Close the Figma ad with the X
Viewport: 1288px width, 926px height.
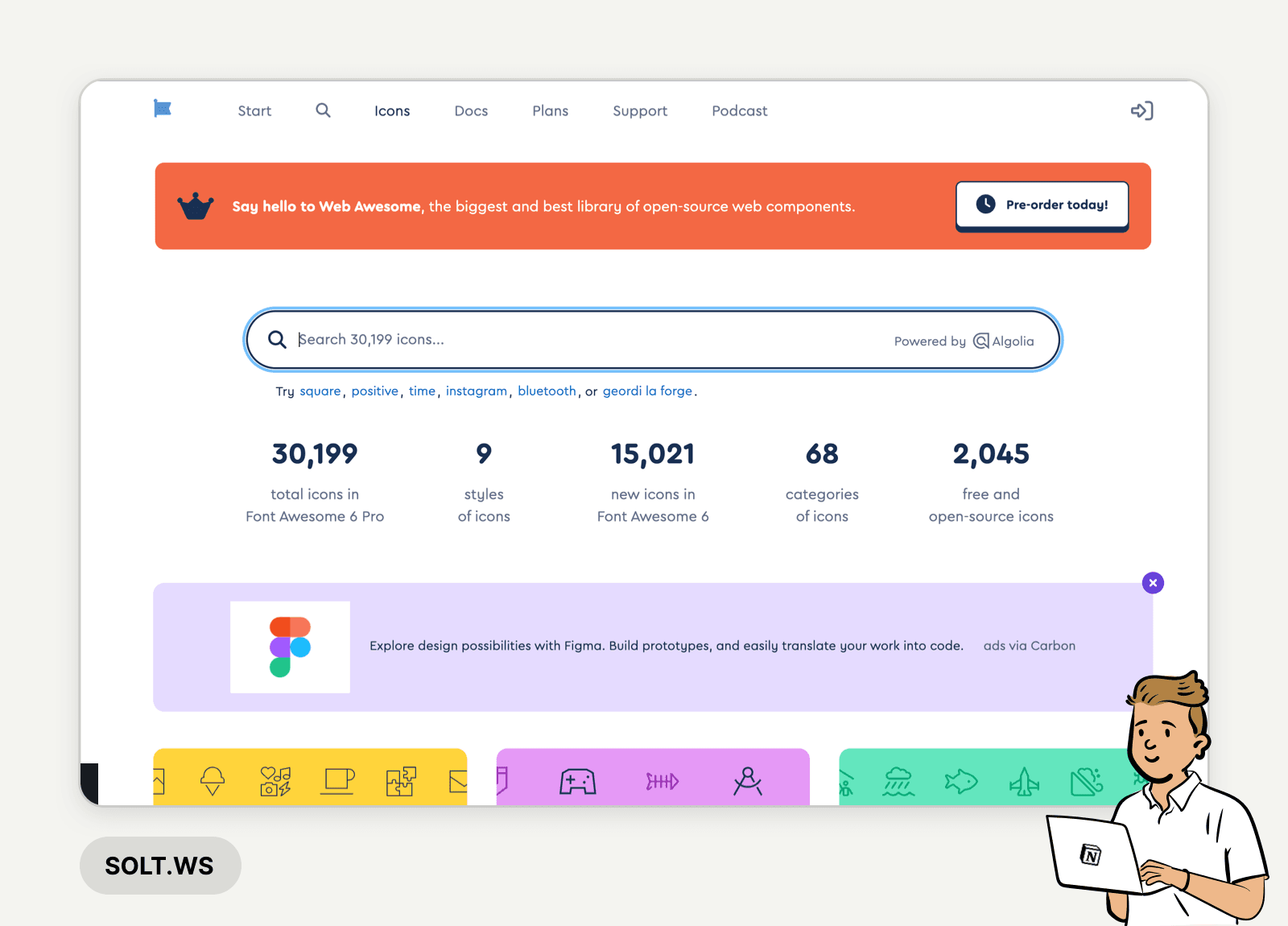(x=1153, y=583)
